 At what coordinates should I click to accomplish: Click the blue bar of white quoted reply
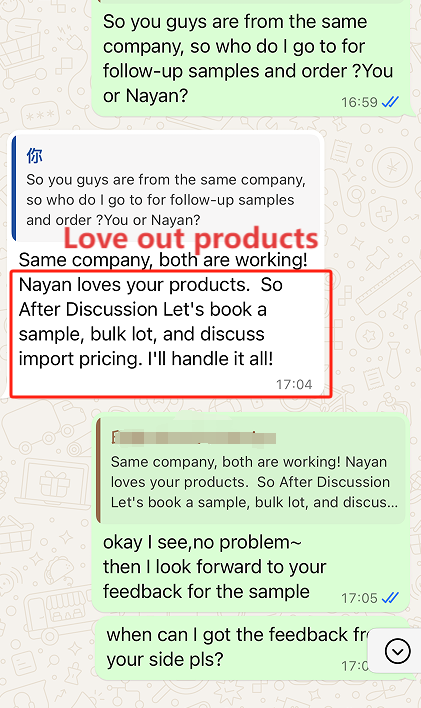[14, 187]
